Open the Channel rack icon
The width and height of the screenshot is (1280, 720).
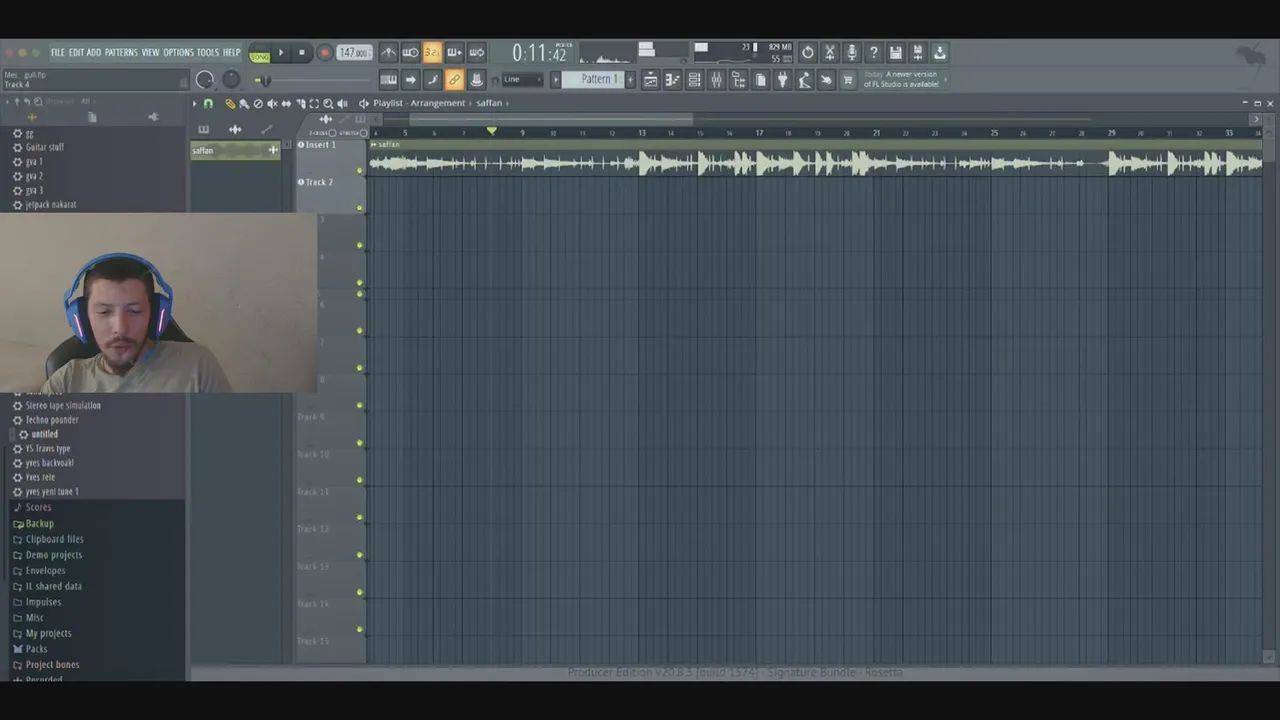click(694, 80)
